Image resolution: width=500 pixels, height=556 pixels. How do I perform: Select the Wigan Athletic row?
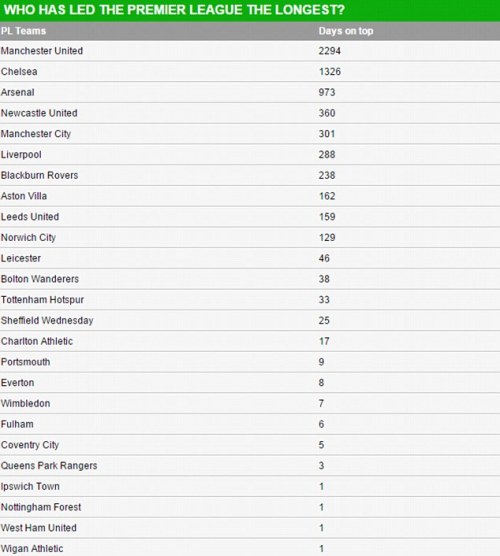pyautogui.click(x=250, y=547)
